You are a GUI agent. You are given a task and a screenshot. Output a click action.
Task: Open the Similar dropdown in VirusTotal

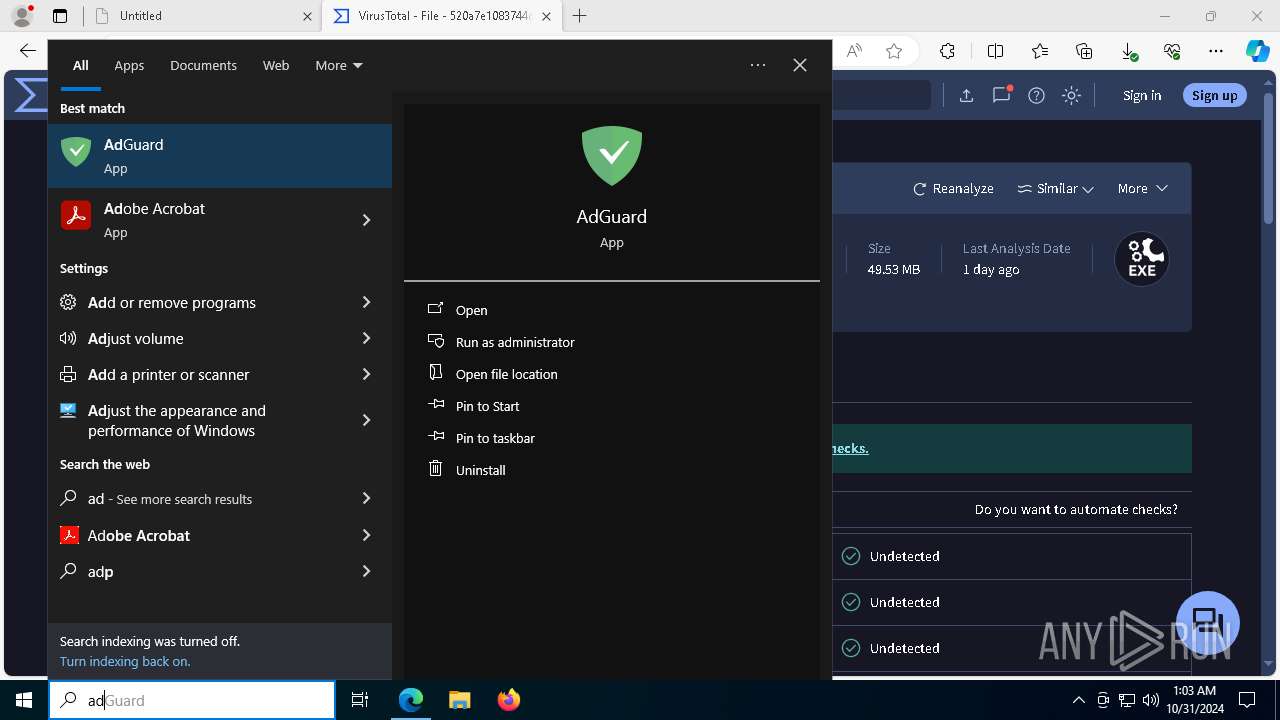point(1055,188)
